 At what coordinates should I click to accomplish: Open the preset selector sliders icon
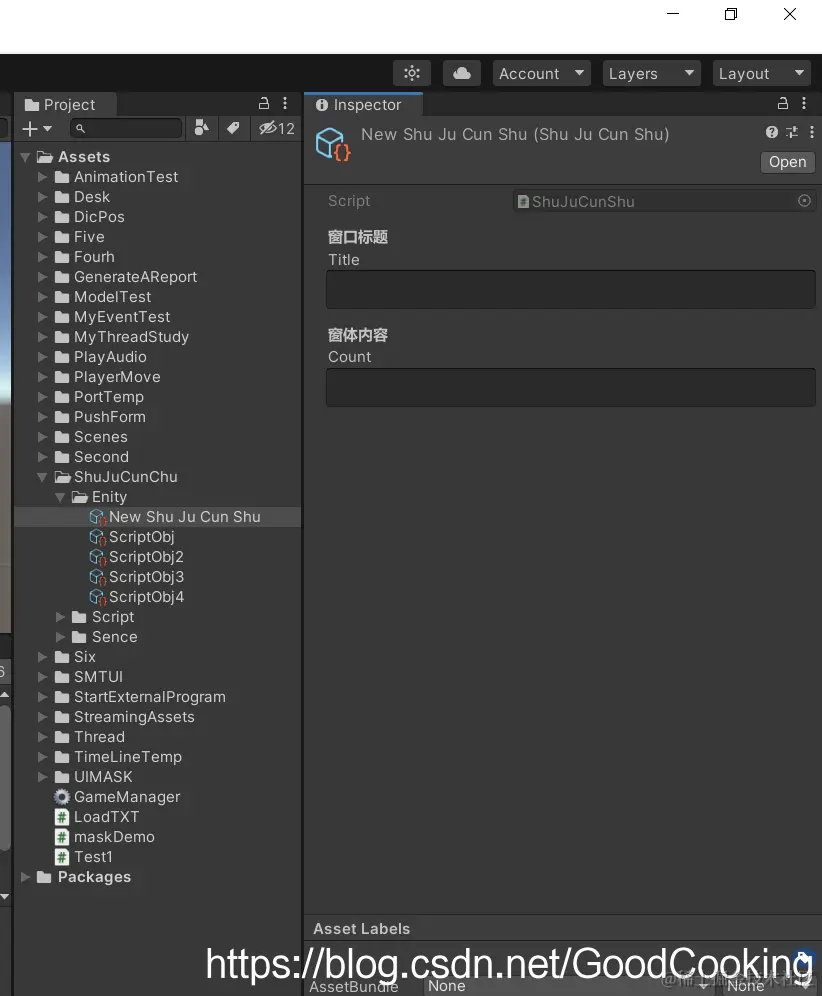click(792, 132)
